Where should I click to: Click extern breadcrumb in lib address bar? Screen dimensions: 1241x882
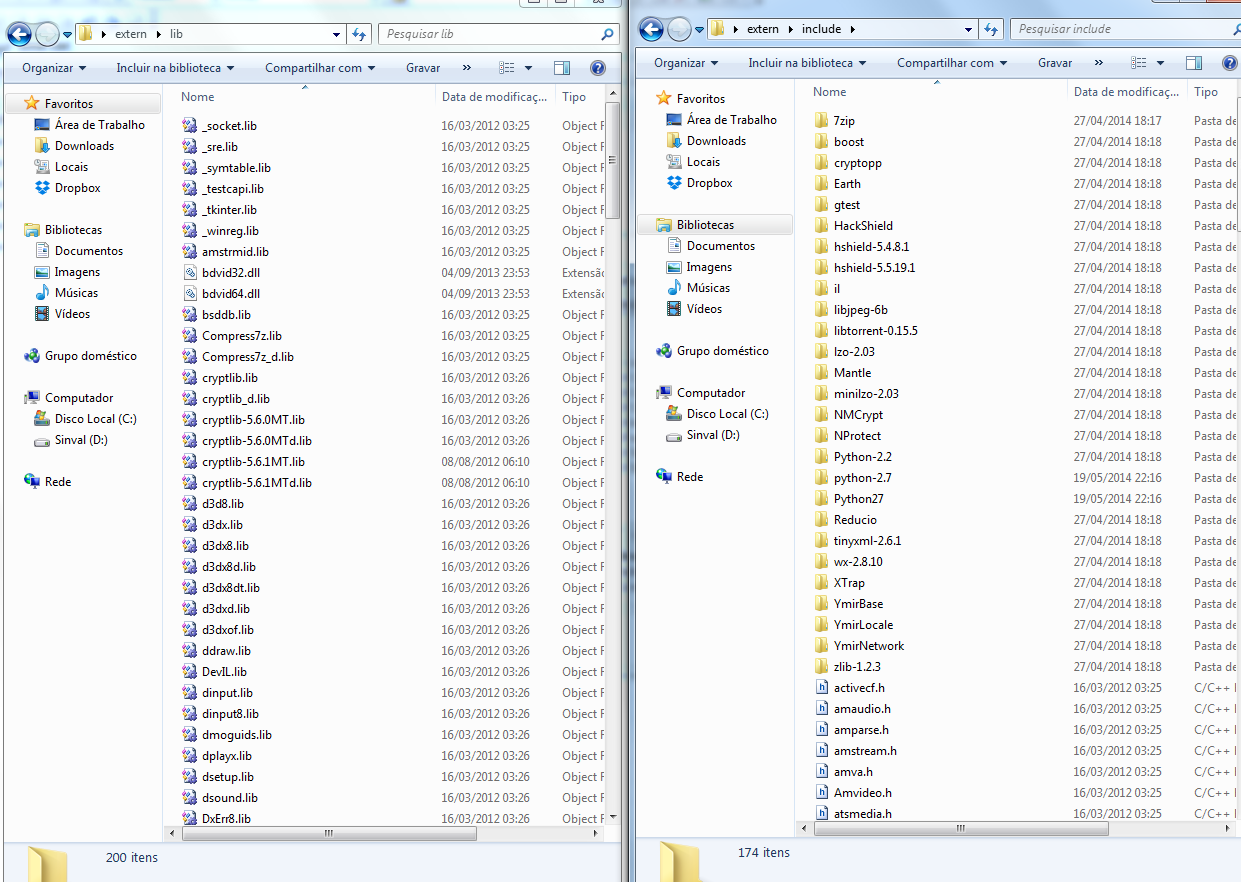[131, 34]
